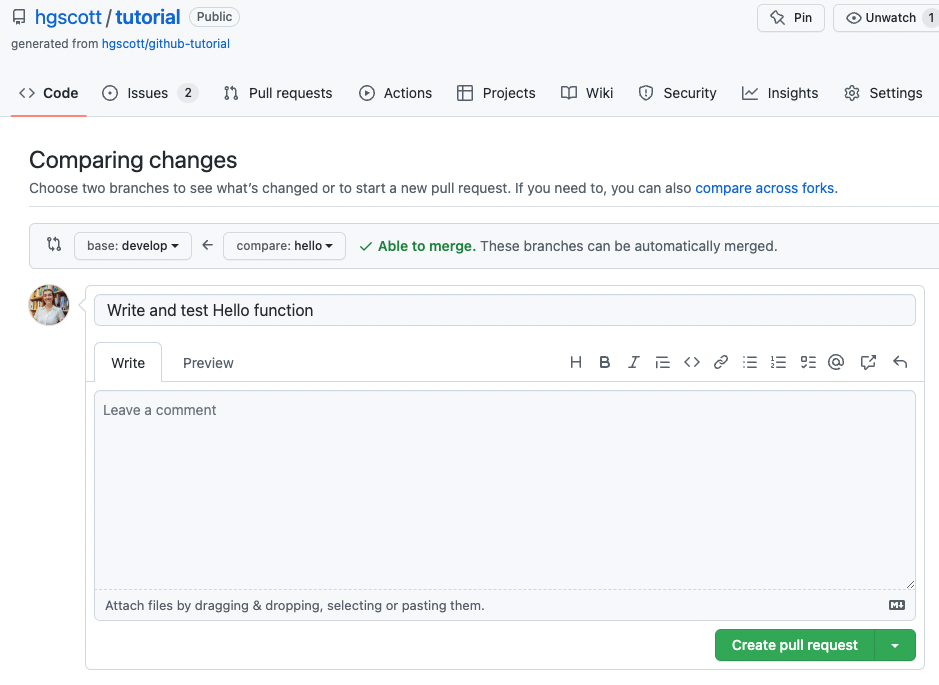The width and height of the screenshot is (939, 685).
Task: Switch to the Projects tab
Action: pyautogui.click(x=496, y=93)
